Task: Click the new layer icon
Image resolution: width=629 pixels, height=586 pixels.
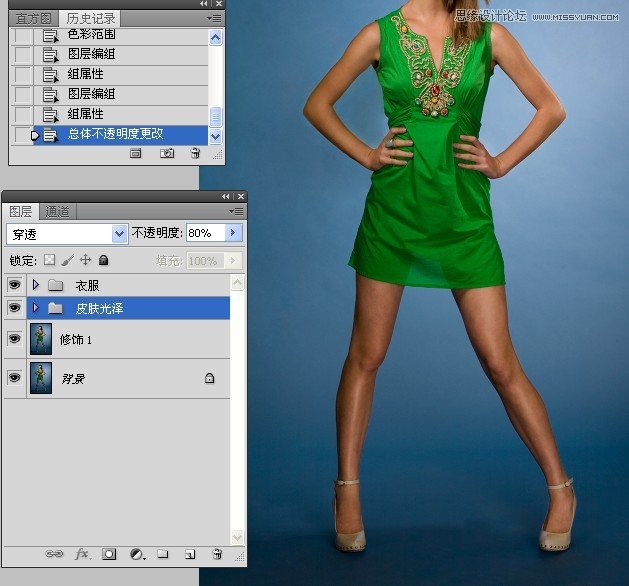Action: (189, 554)
